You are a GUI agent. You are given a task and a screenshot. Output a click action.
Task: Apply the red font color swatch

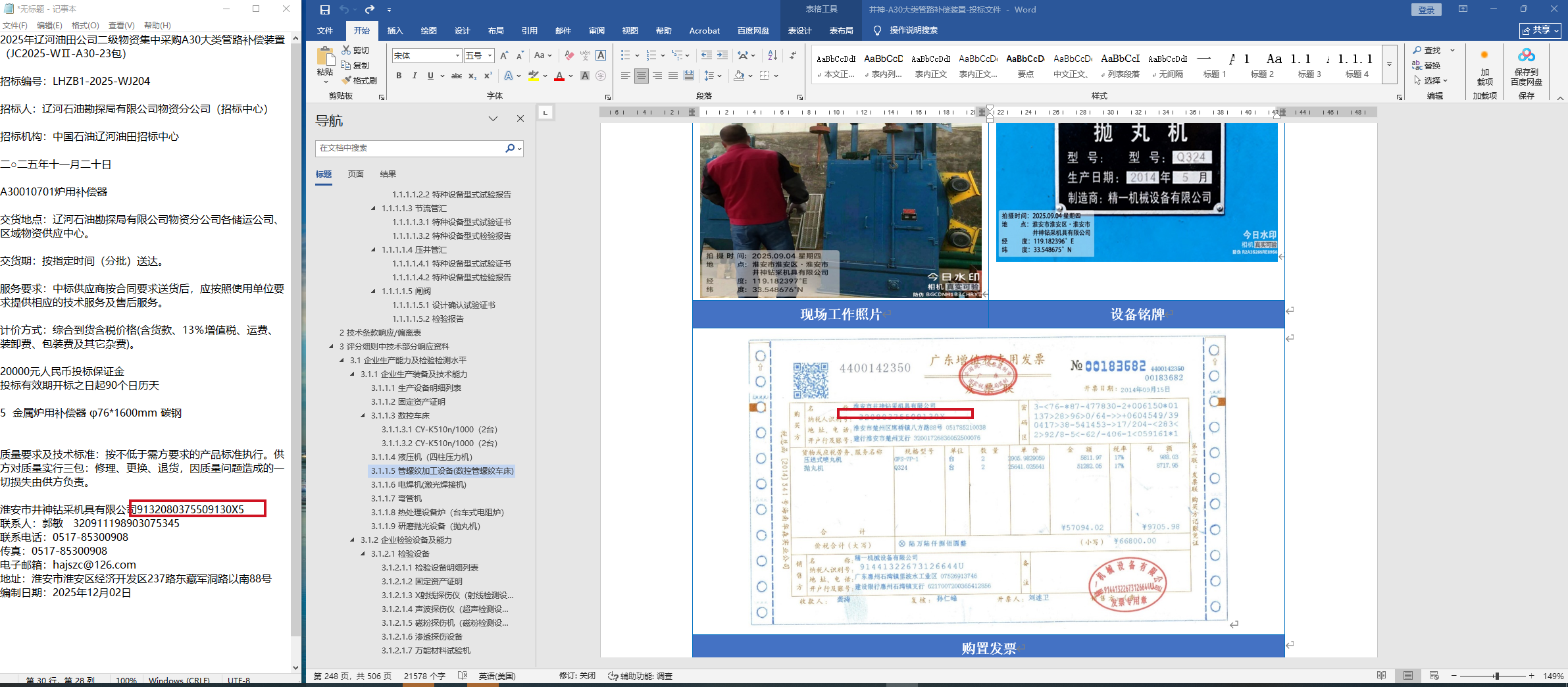[x=559, y=76]
